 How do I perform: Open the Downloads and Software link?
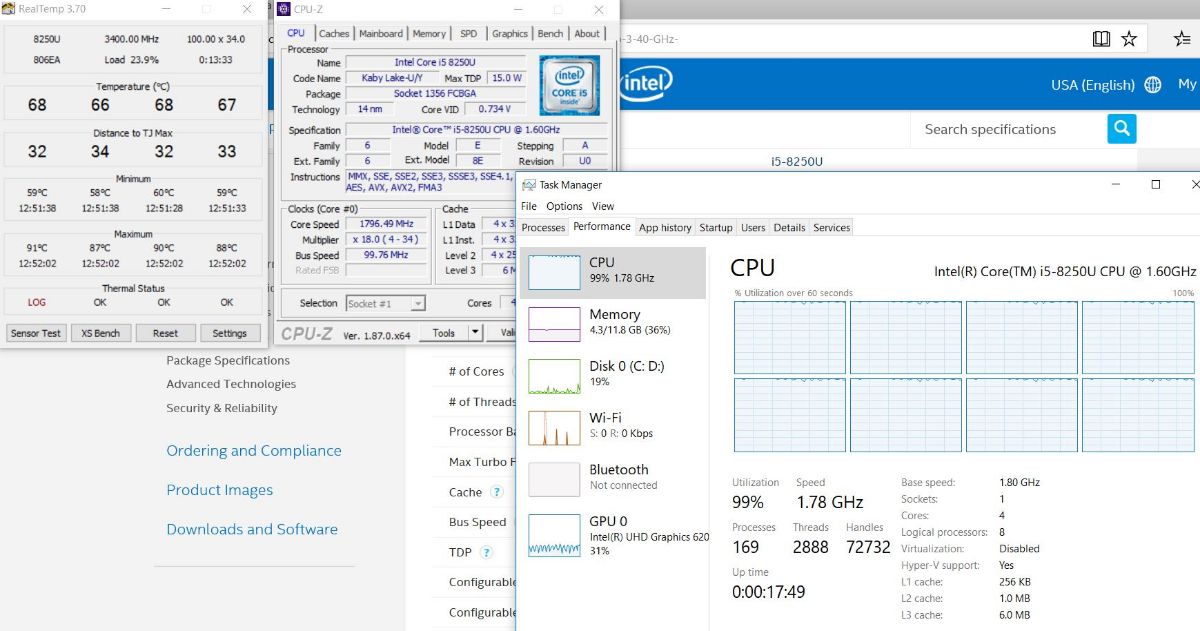252,529
